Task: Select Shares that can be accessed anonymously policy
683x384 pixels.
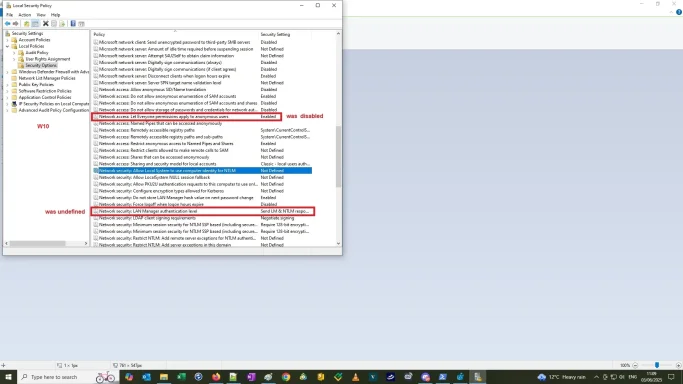Action: 203,157
